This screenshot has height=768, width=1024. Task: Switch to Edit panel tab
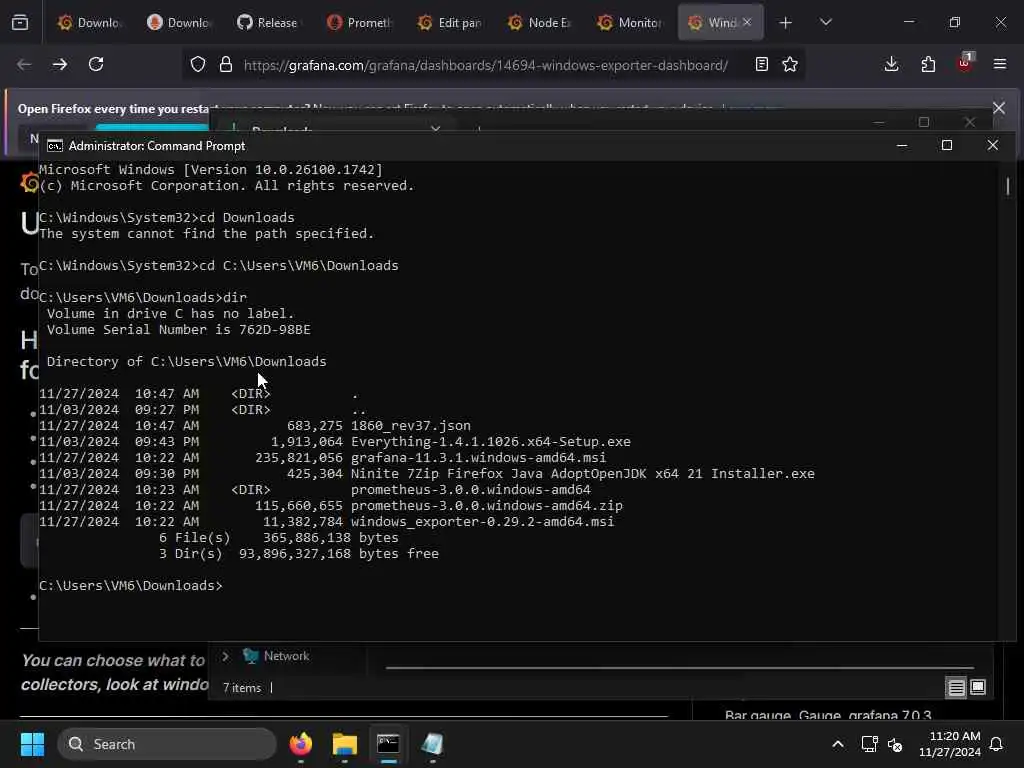[449, 23]
